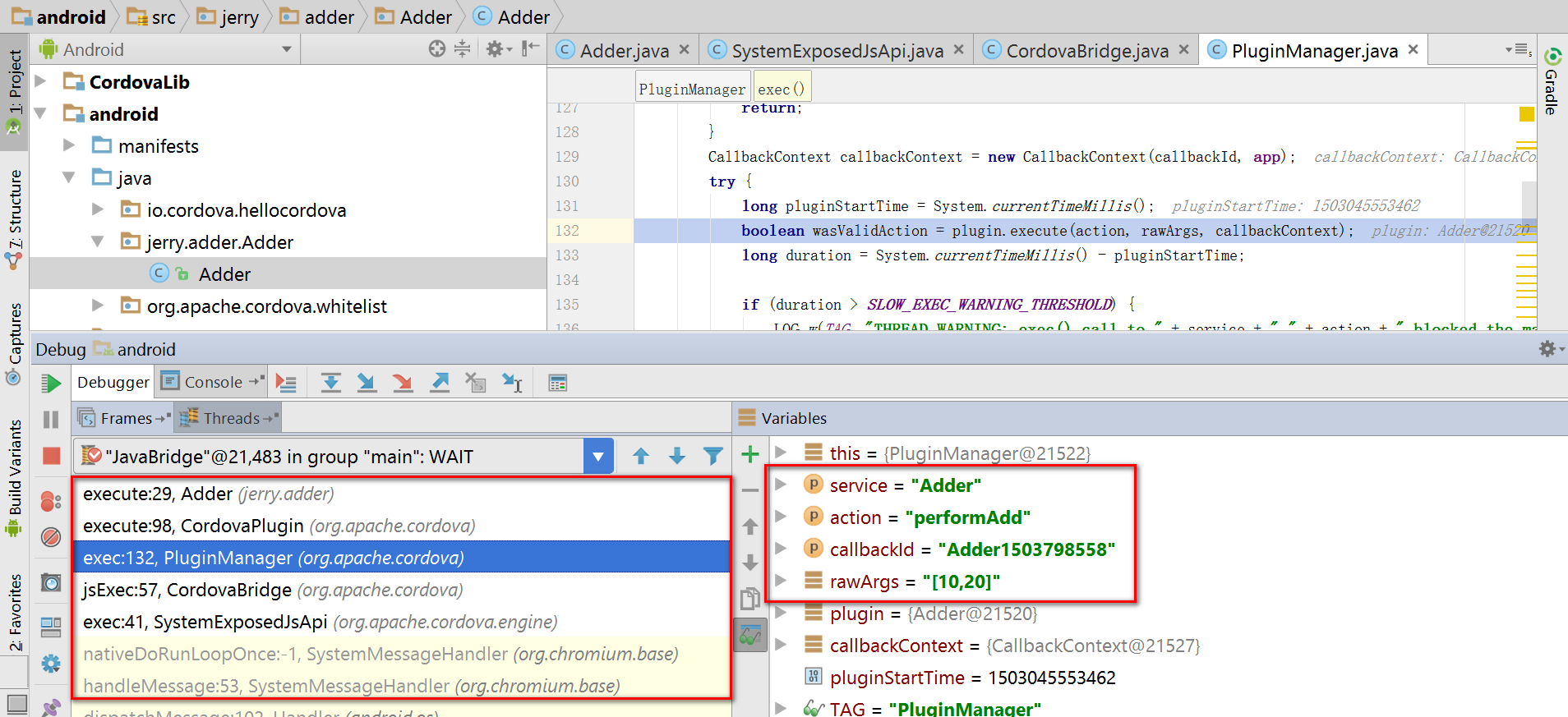Step out of the current method
1568x717 pixels.
click(440, 383)
